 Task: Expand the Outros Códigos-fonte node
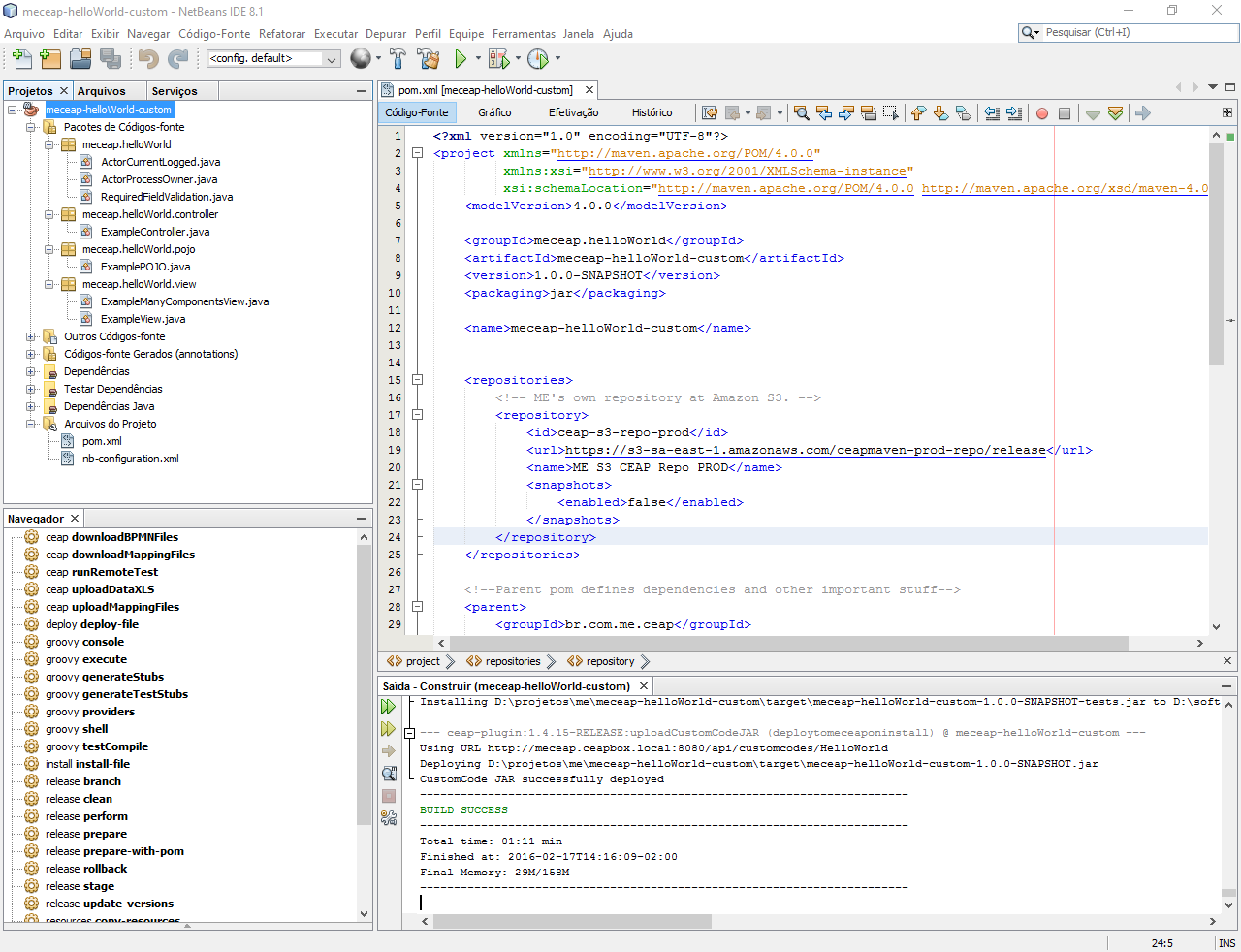click(31, 336)
